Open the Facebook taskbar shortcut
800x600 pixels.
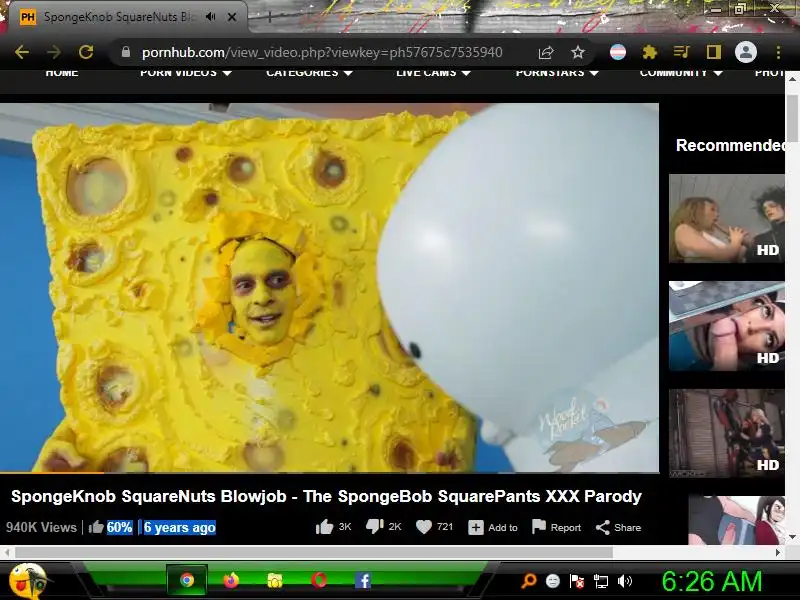pos(363,580)
